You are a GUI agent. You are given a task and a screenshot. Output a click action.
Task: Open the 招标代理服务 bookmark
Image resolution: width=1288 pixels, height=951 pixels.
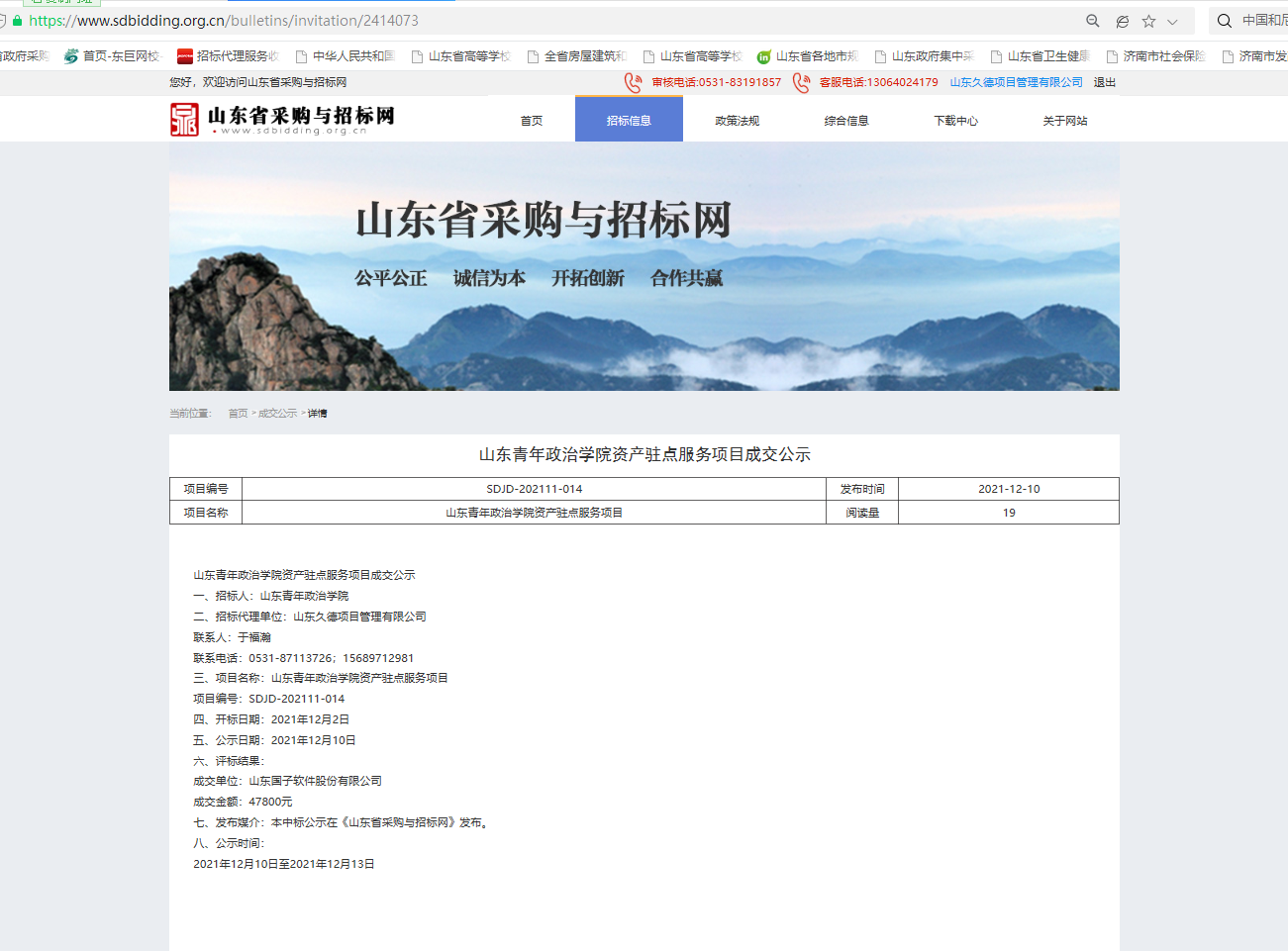point(228,56)
